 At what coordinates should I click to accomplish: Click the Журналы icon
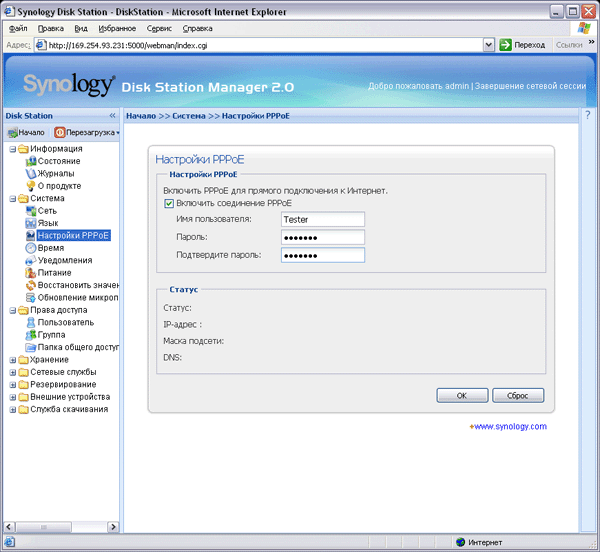click(31, 174)
